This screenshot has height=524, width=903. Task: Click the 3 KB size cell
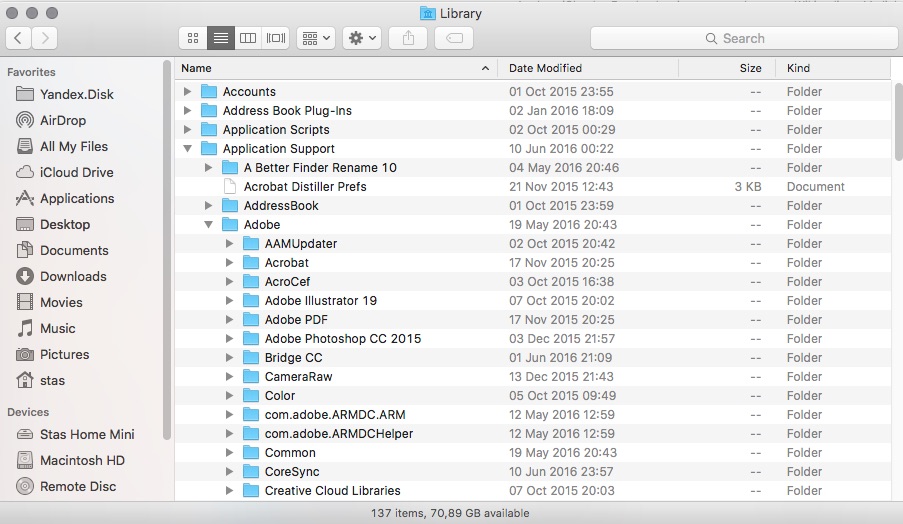coord(748,187)
